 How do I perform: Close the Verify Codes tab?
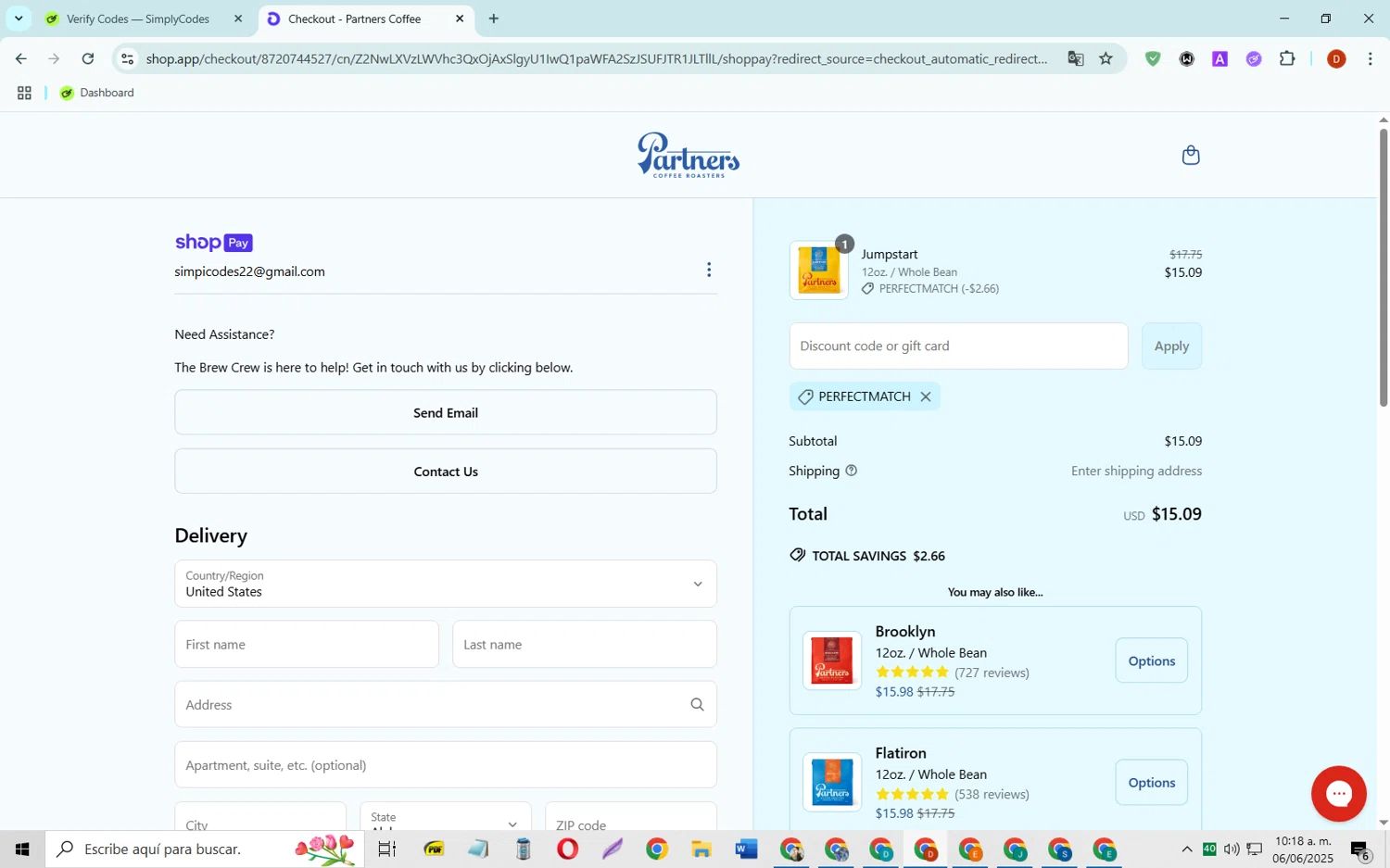click(238, 19)
